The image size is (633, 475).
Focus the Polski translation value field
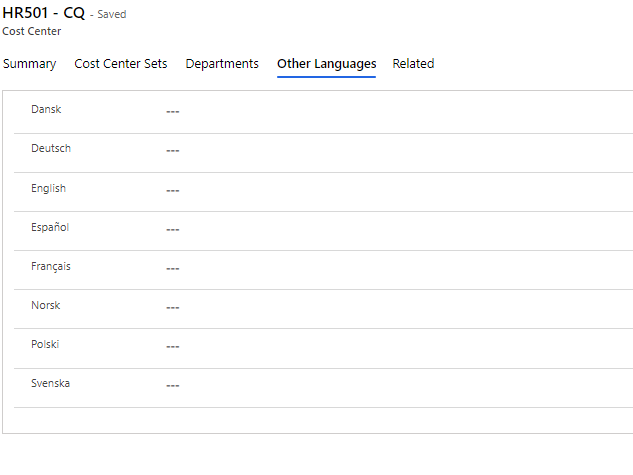coord(390,346)
